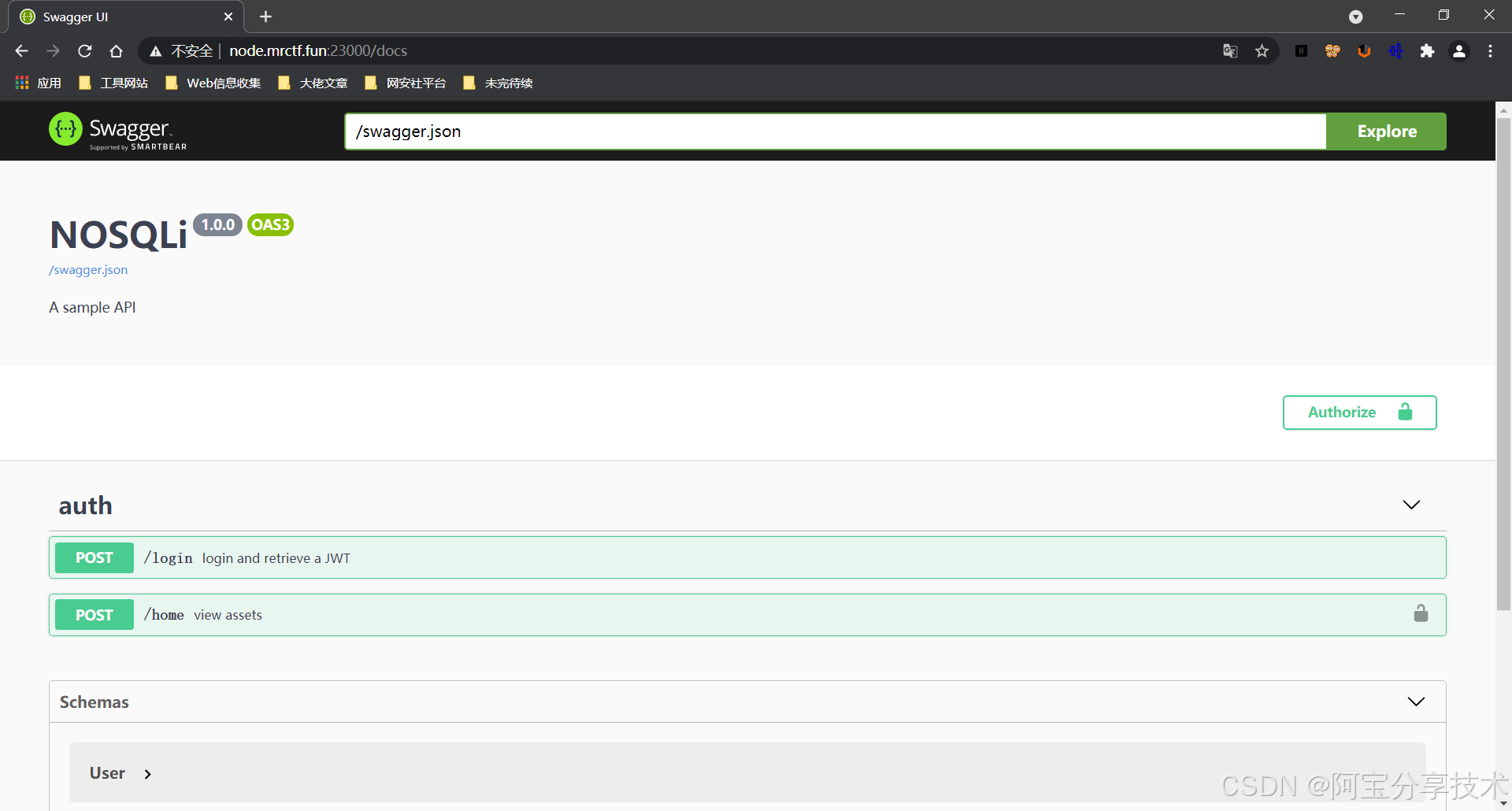The height and width of the screenshot is (811, 1512).
Task: Click the blue extension icon in toolbar
Action: pyautogui.click(x=1395, y=51)
